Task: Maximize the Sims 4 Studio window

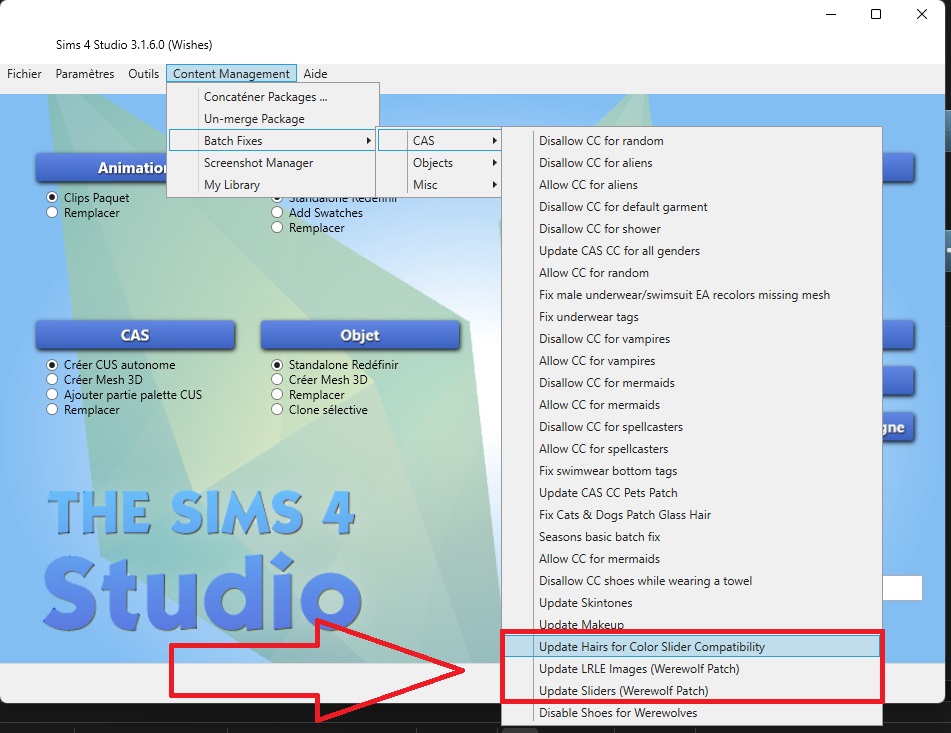Action: tap(876, 14)
